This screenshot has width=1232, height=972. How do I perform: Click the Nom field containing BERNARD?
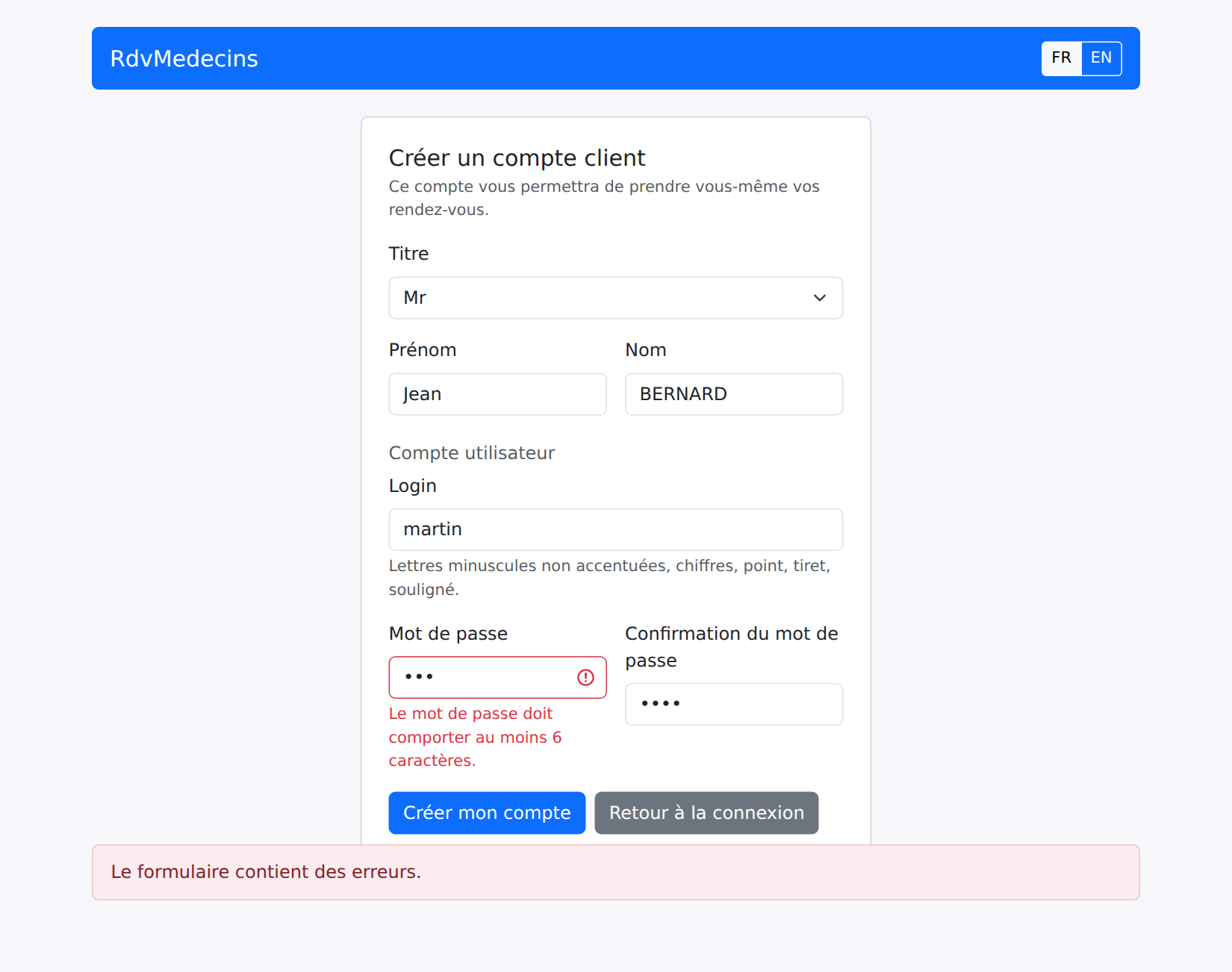pos(734,394)
